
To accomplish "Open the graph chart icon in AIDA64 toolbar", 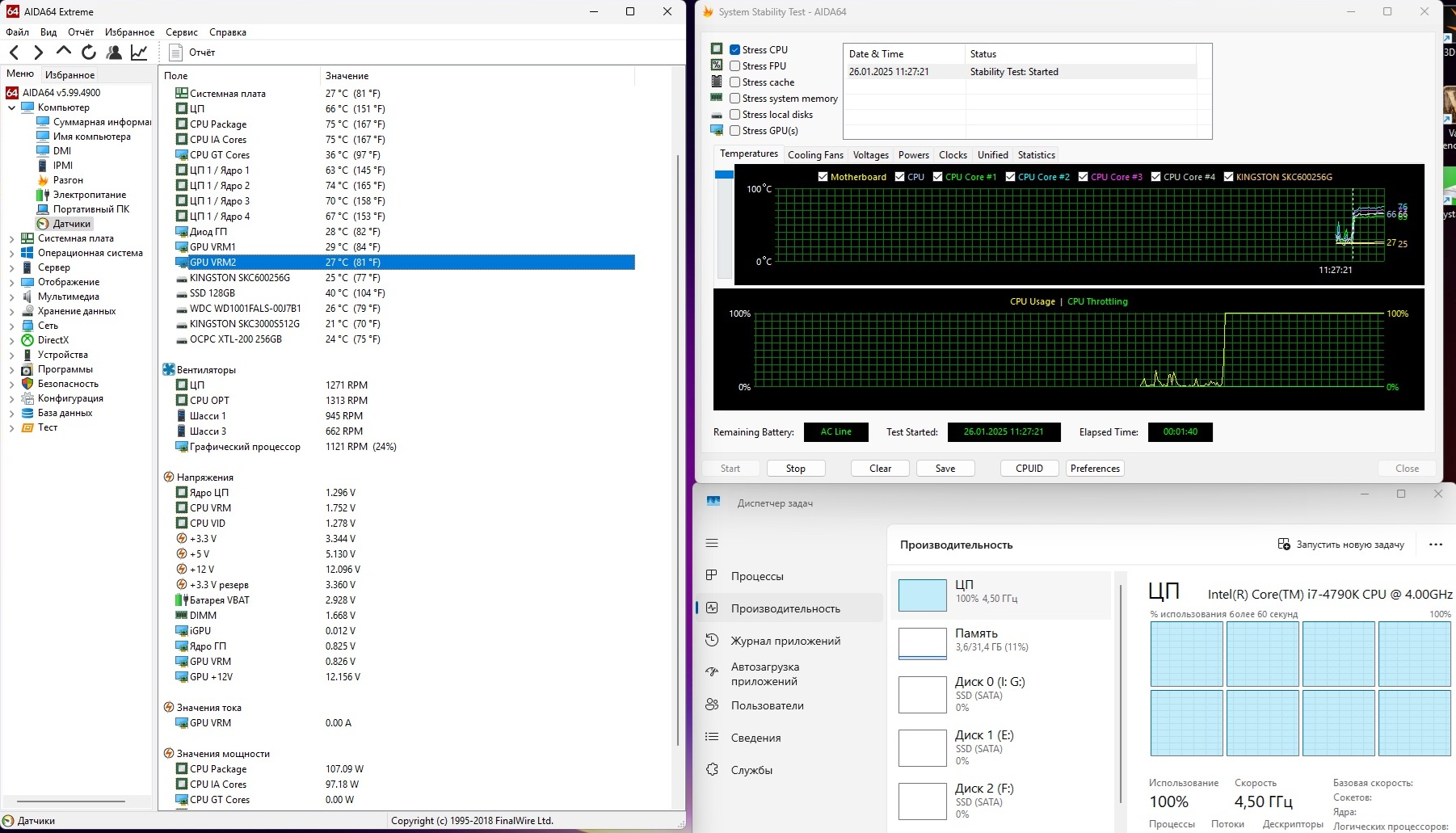I will 139,53.
